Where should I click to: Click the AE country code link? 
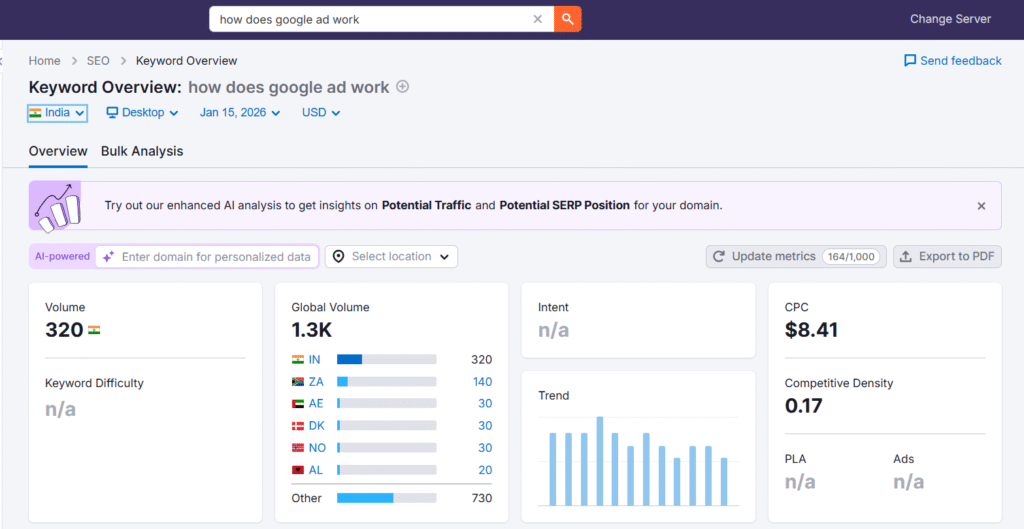(x=315, y=404)
